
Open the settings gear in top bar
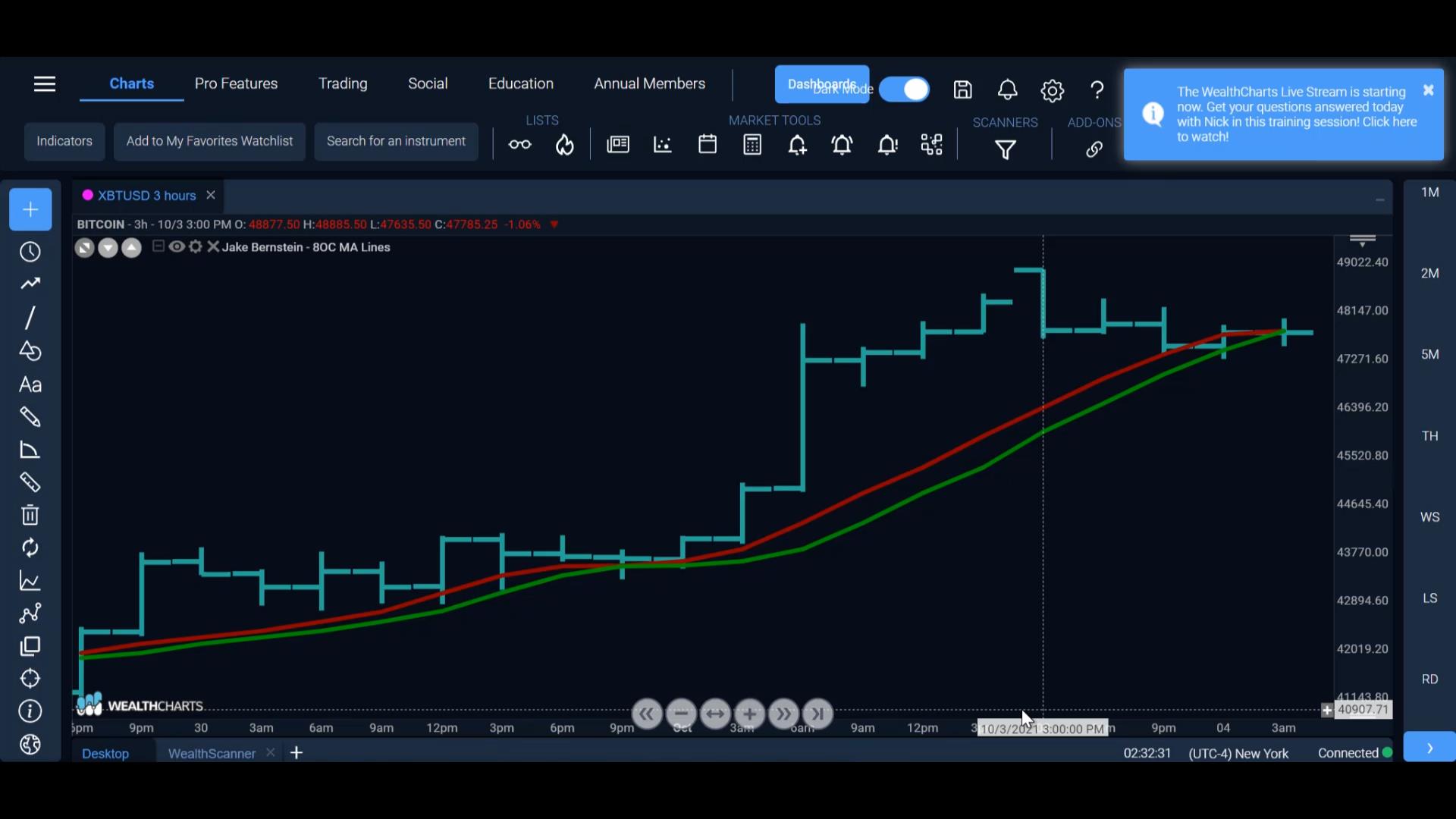tap(1053, 90)
